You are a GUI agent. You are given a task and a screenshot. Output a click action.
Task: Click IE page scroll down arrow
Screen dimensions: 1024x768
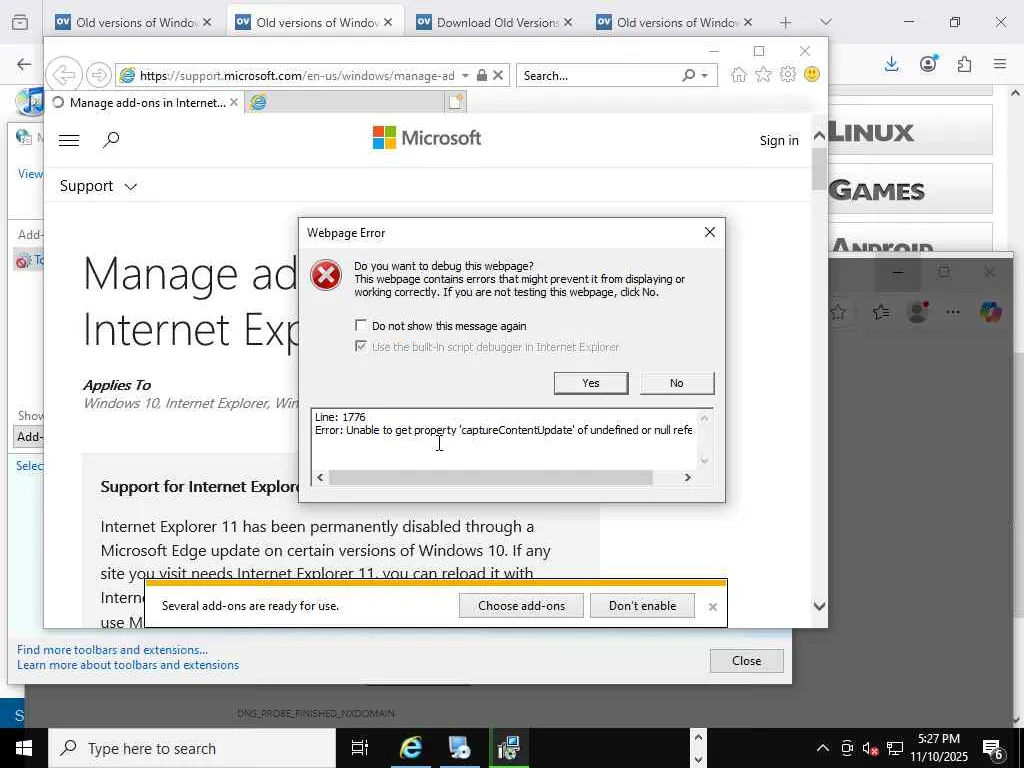click(819, 606)
